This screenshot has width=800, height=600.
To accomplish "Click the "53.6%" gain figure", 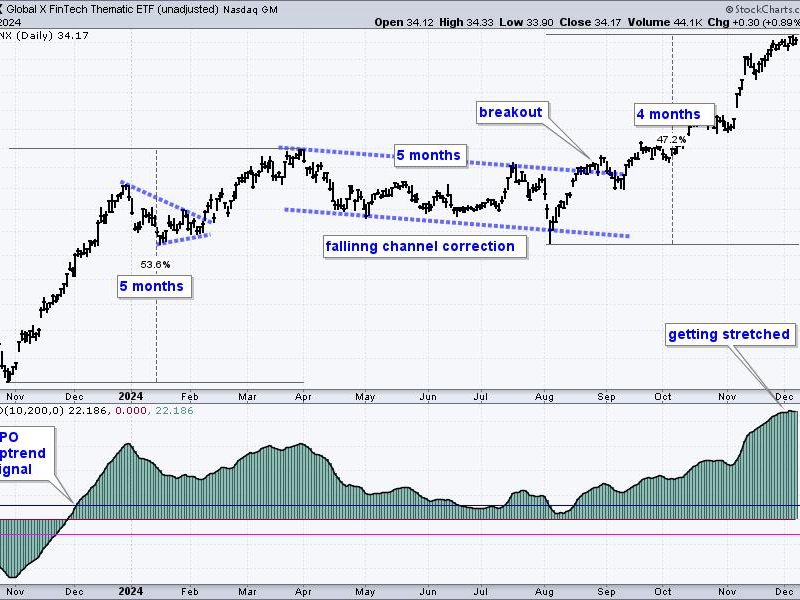I will pyautogui.click(x=155, y=264).
